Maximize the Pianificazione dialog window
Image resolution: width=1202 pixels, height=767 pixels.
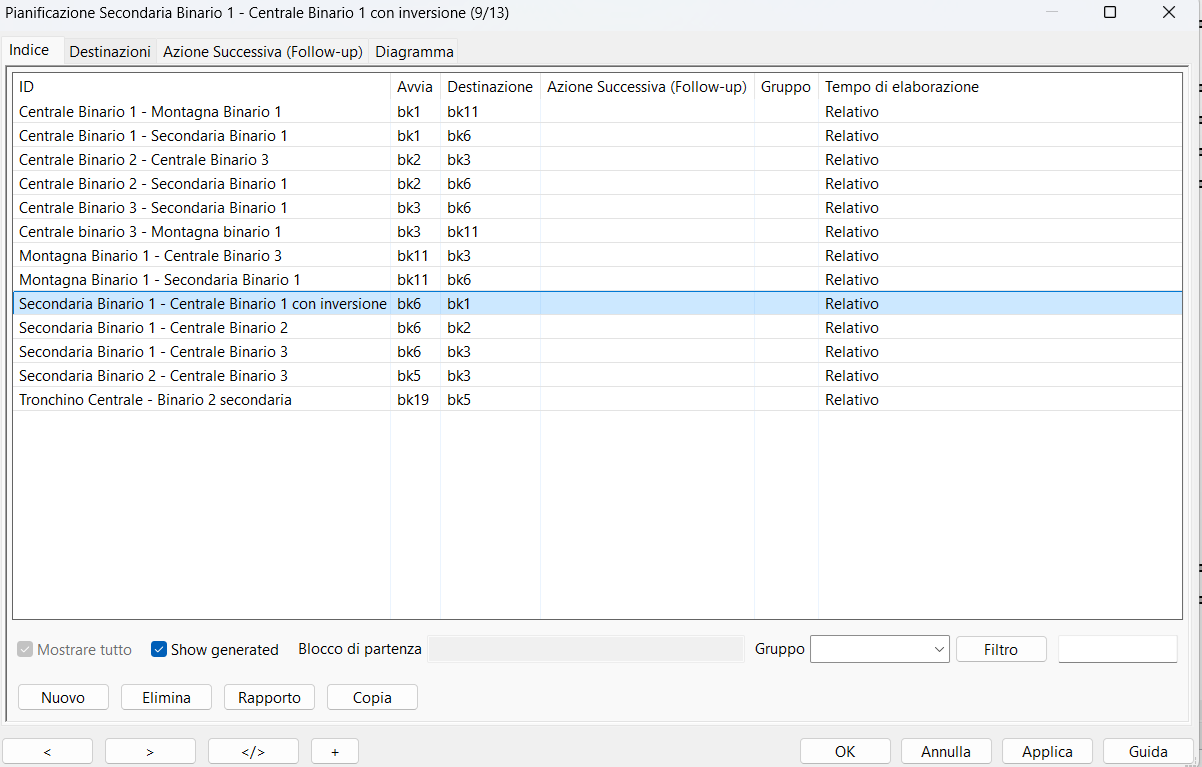(1110, 13)
